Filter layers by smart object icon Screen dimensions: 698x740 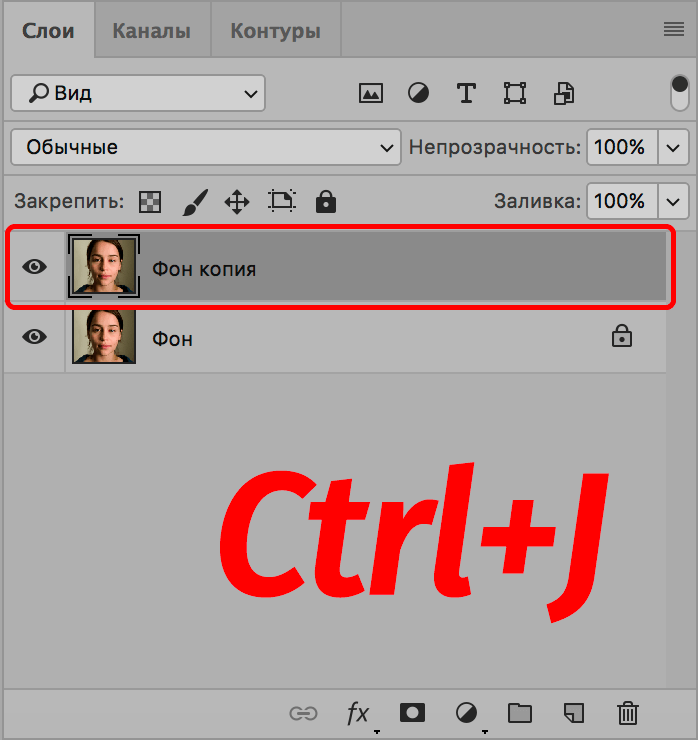564,94
